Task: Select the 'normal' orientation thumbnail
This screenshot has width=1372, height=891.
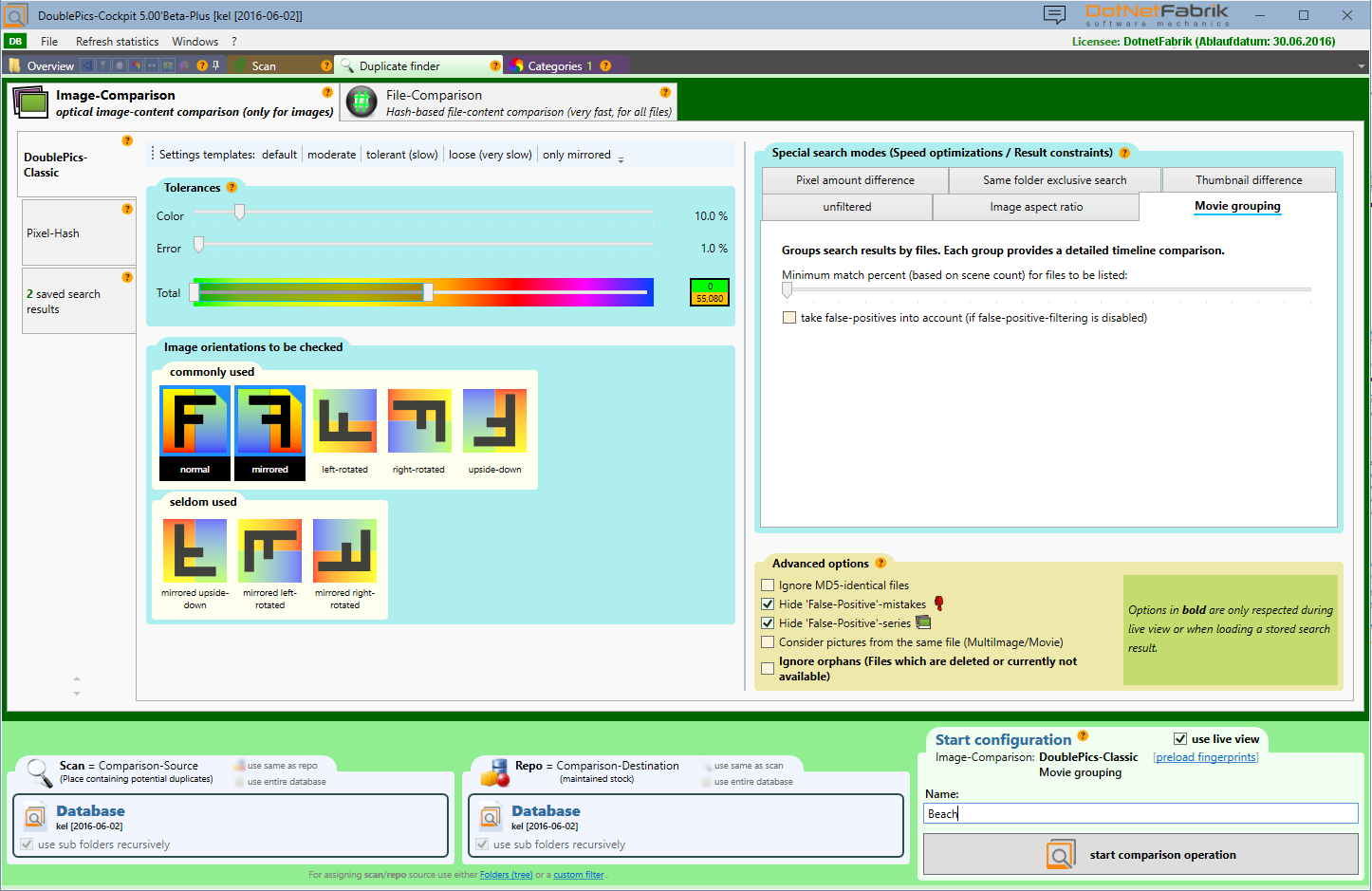Action: tap(195, 433)
